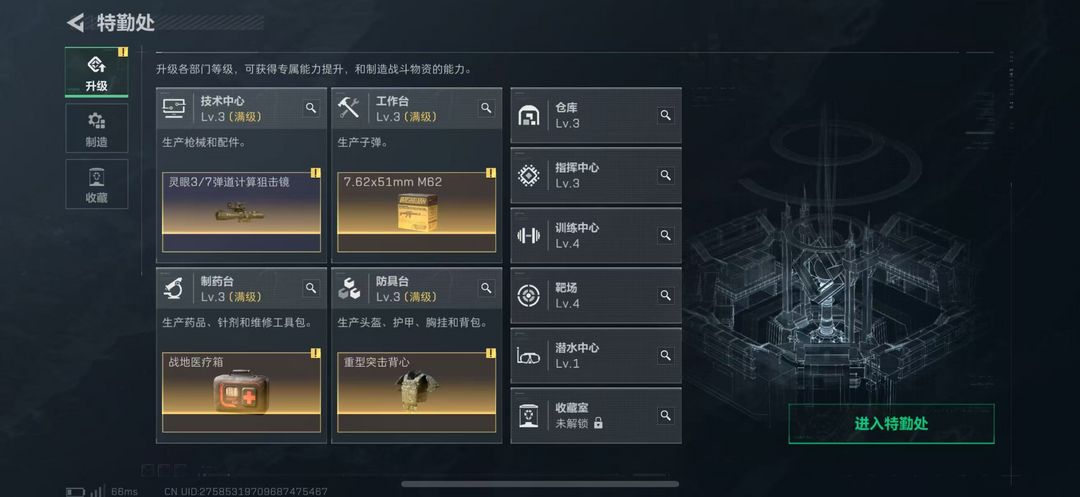Click the 训练中心 dumbbell department icon

click(x=528, y=235)
